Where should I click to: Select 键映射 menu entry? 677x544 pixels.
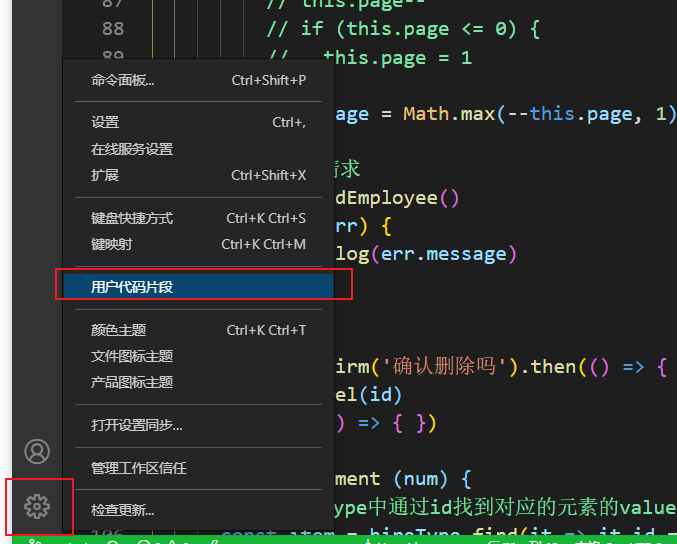pos(198,244)
